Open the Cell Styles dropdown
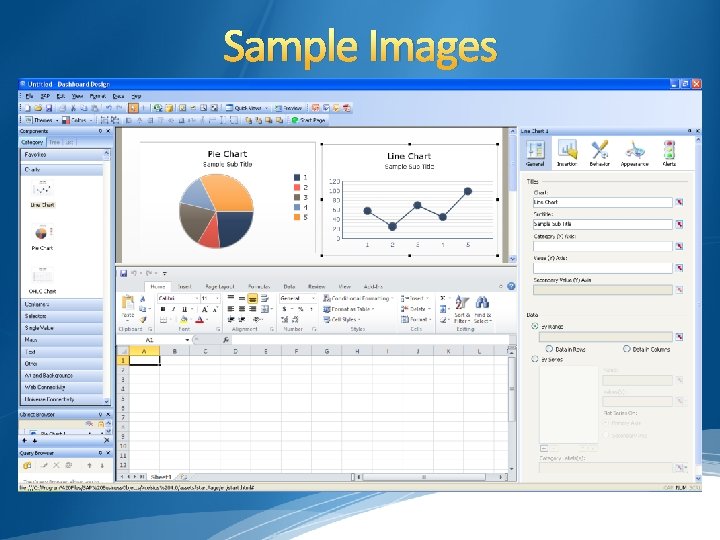720x540 pixels. click(342, 320)
